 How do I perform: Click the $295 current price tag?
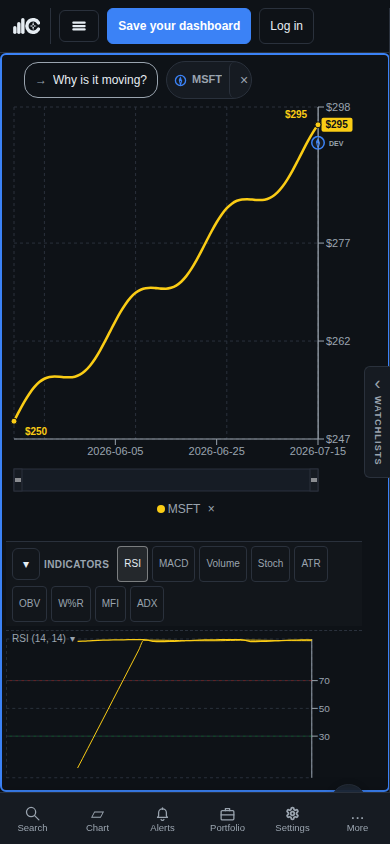(337, 125)
